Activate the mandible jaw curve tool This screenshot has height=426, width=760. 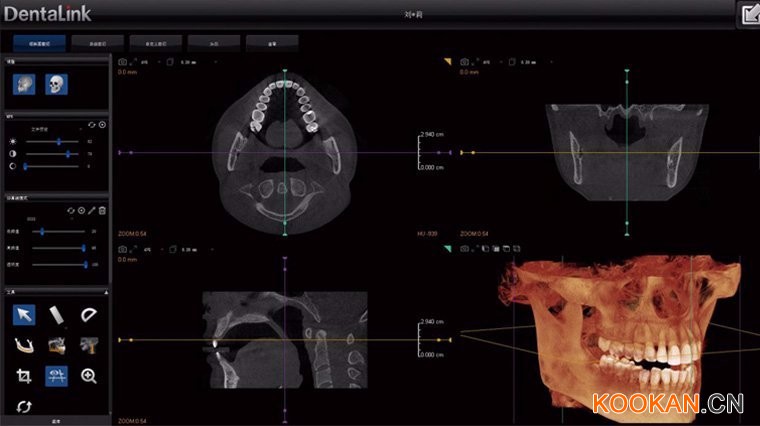click(x=24, y=346)
